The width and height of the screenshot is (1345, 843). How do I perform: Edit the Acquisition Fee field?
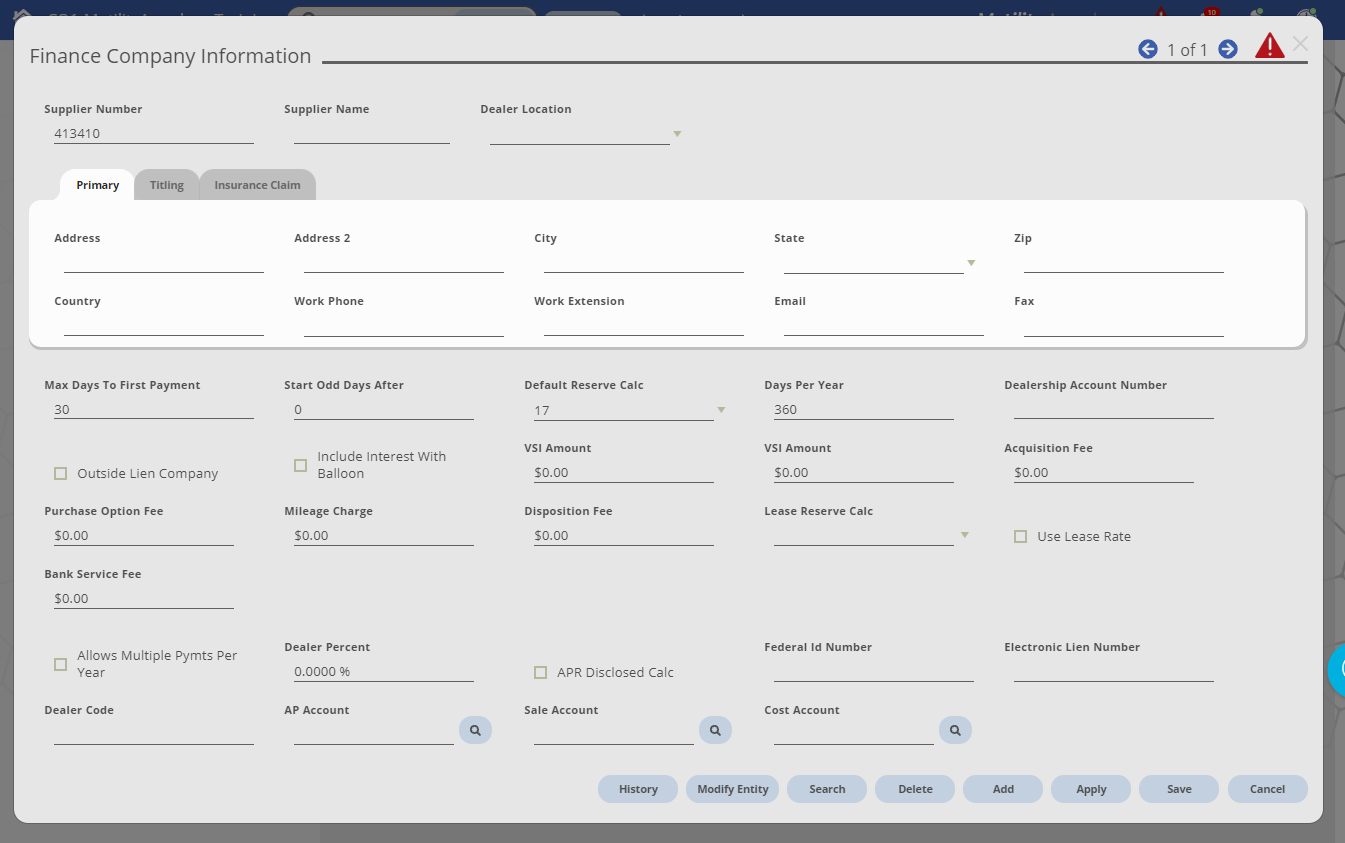click(x=1104, y=472)
